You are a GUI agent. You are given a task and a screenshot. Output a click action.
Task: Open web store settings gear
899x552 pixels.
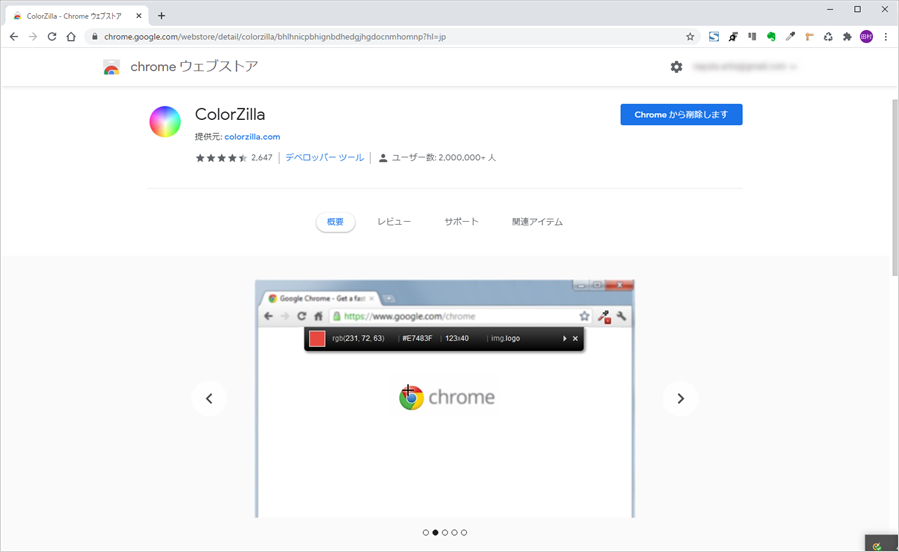point(677,66)
